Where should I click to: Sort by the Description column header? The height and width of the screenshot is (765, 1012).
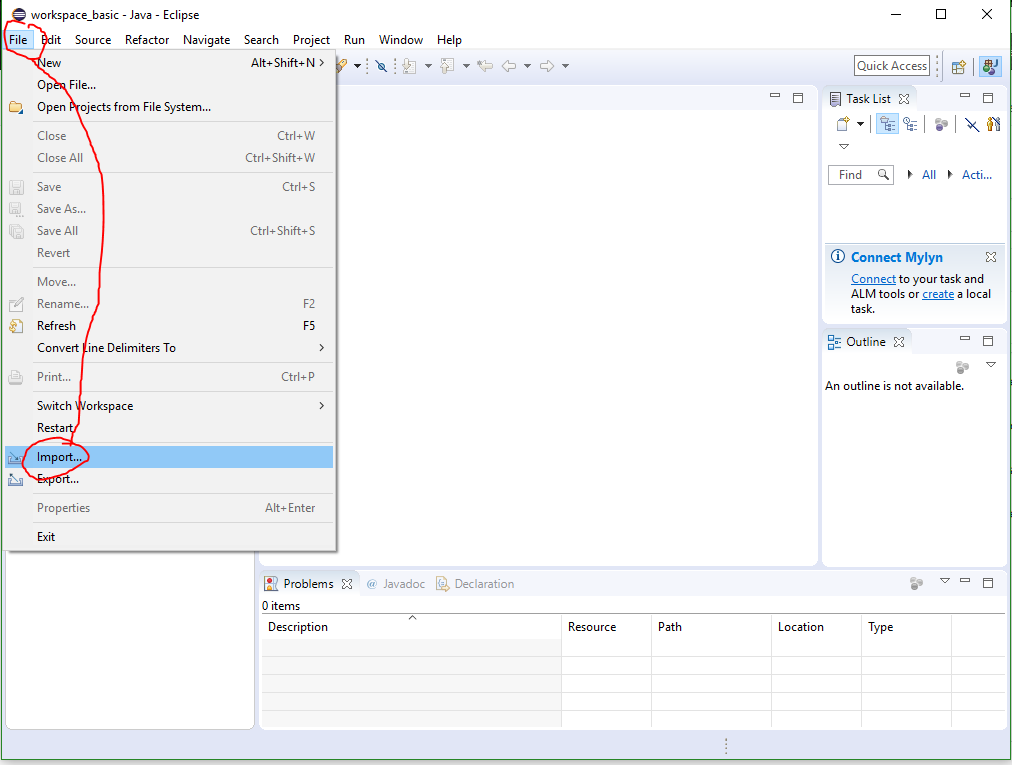coord(411,627)
